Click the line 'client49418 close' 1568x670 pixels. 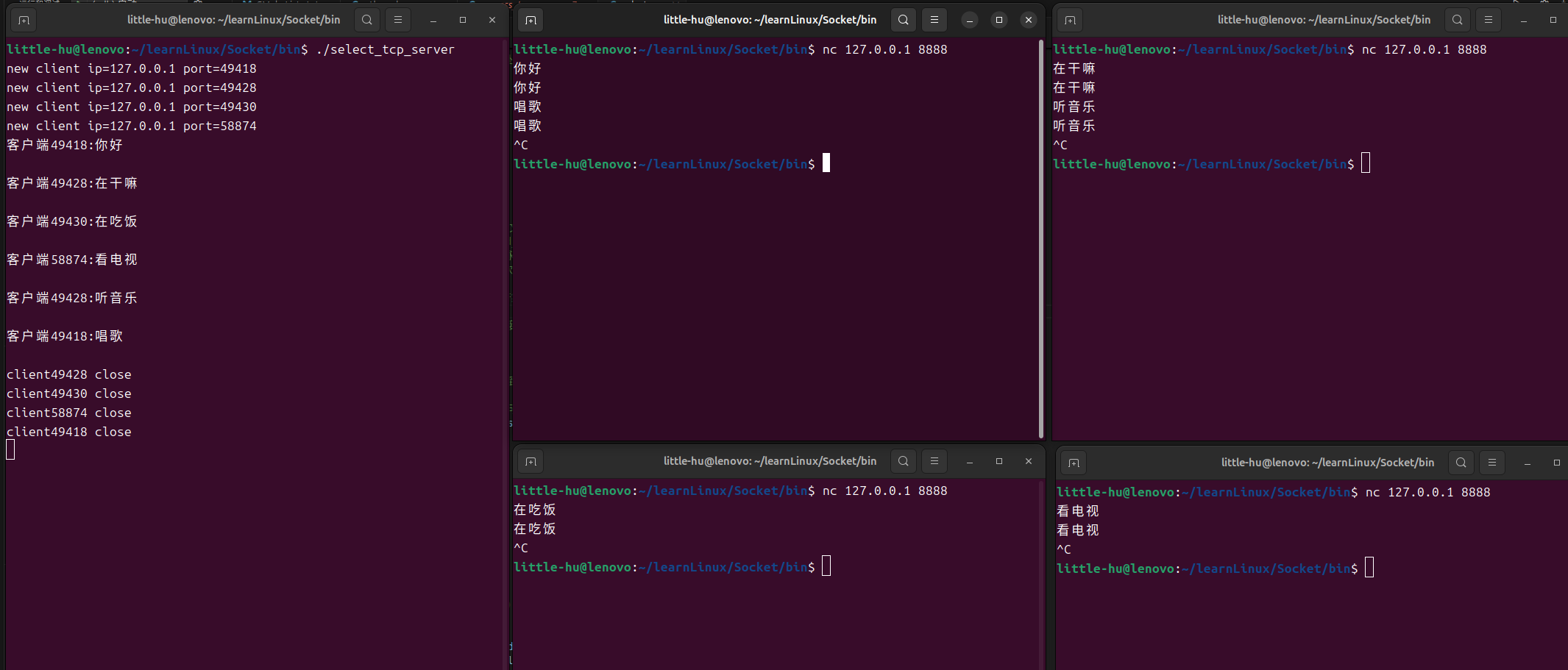pyautogui.click(x=69, y=432)
